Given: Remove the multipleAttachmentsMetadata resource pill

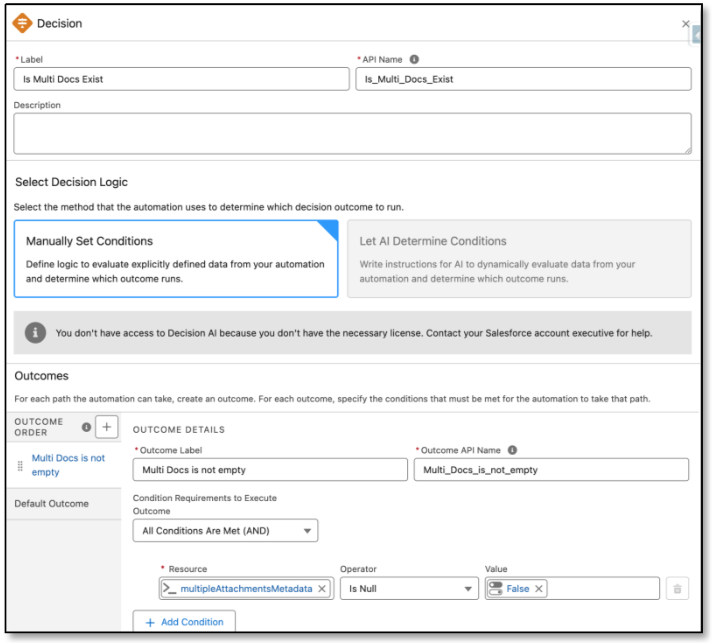Looking at the screenshot, I should click(x=321, y=589).
